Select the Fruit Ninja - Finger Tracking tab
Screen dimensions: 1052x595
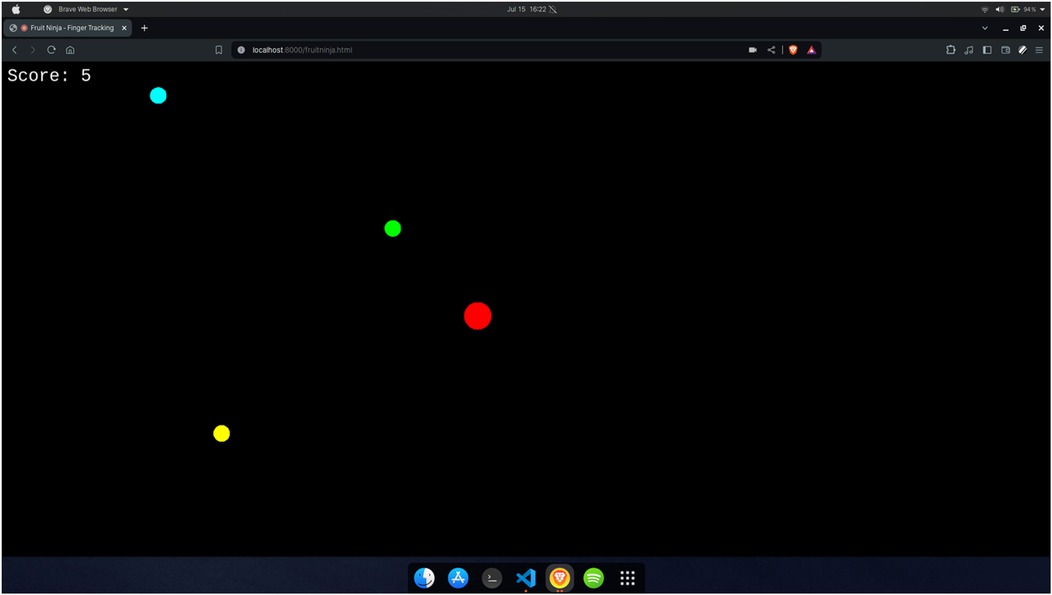tap(70, 28)
